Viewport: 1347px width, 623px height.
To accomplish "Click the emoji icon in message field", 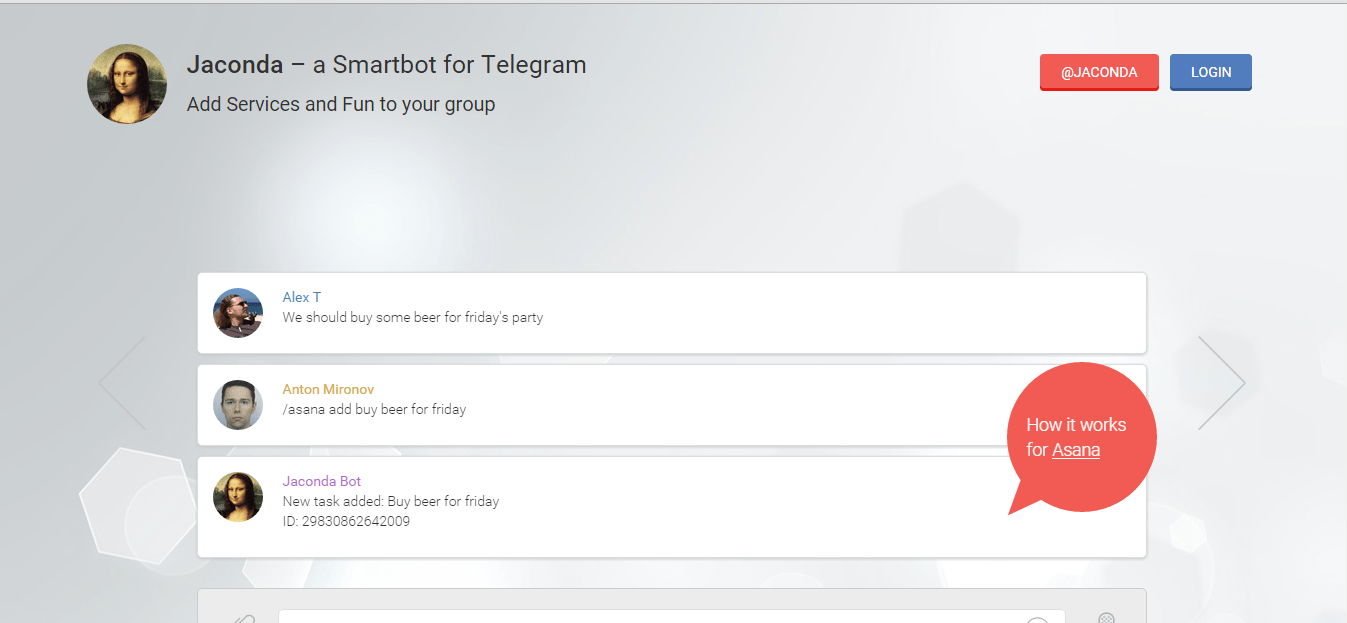I will click(1037, 620).
